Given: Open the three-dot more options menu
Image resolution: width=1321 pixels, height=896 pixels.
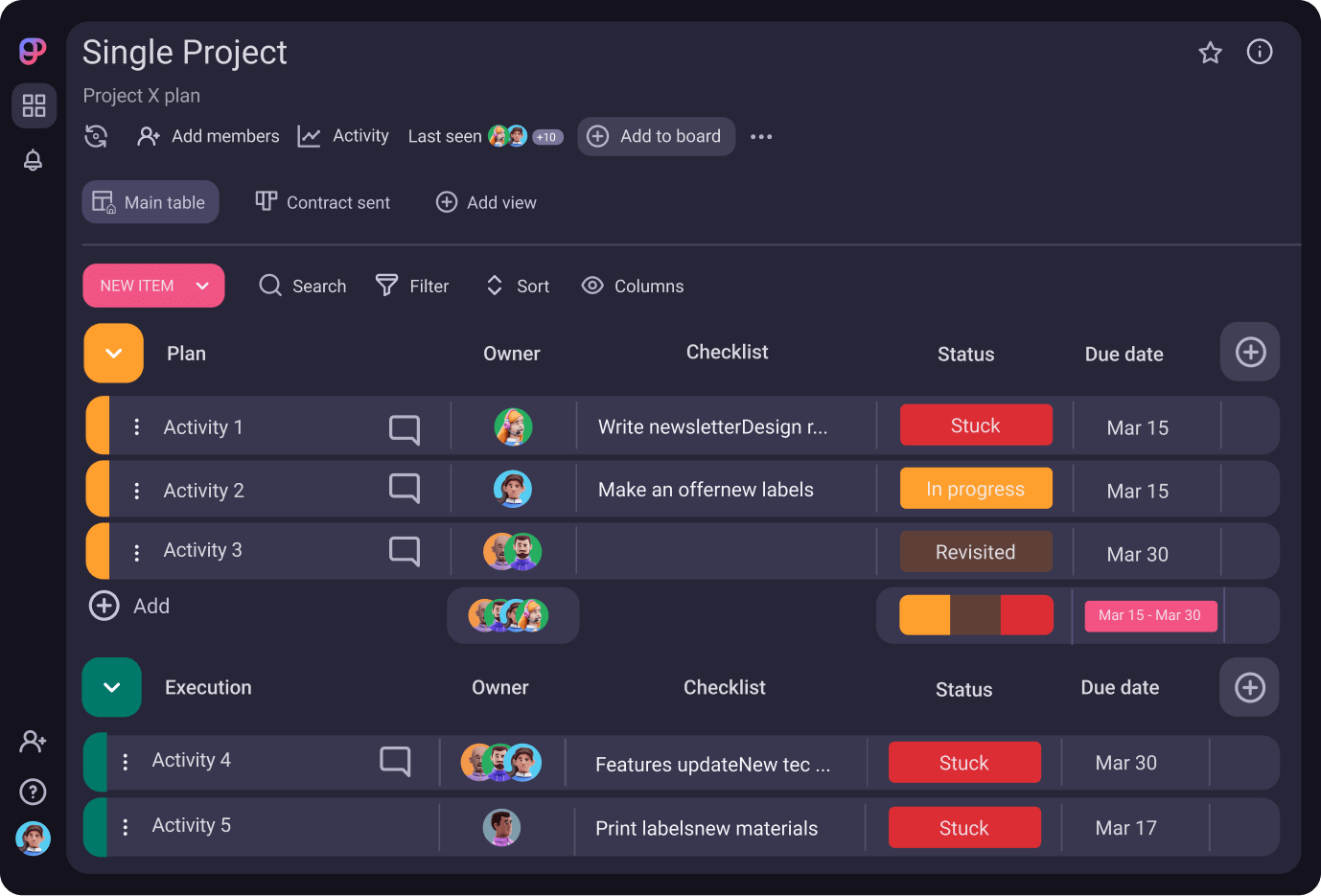Looking at the screenshot, I should tap(761, 137).
